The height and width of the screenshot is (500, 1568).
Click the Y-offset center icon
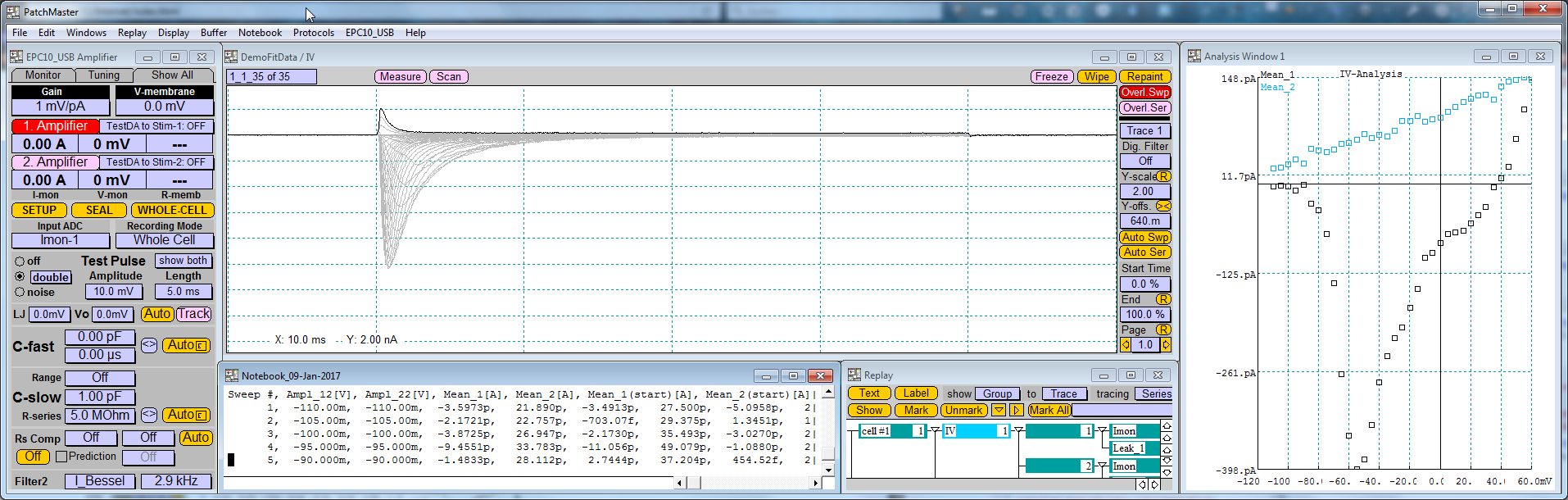coord(1162,207)
